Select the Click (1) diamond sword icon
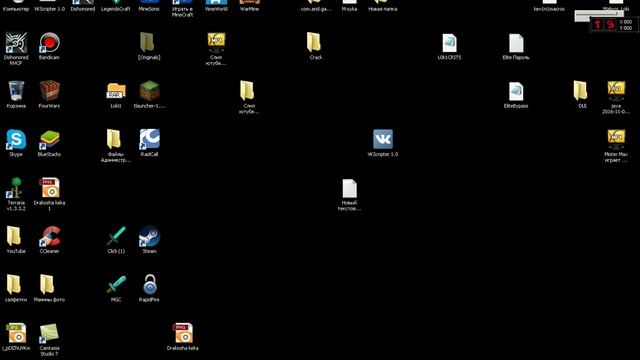This screenshot has width=640, height=360. pyautogui.click(x=116, y=236)
